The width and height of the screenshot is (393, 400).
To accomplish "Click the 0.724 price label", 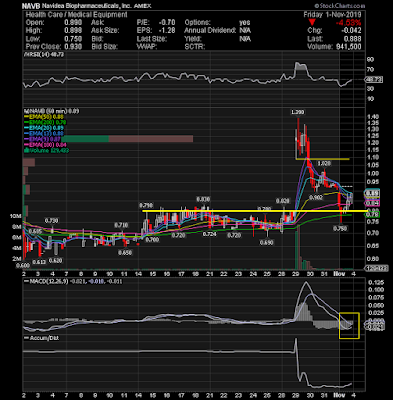I will click(210, 234).
